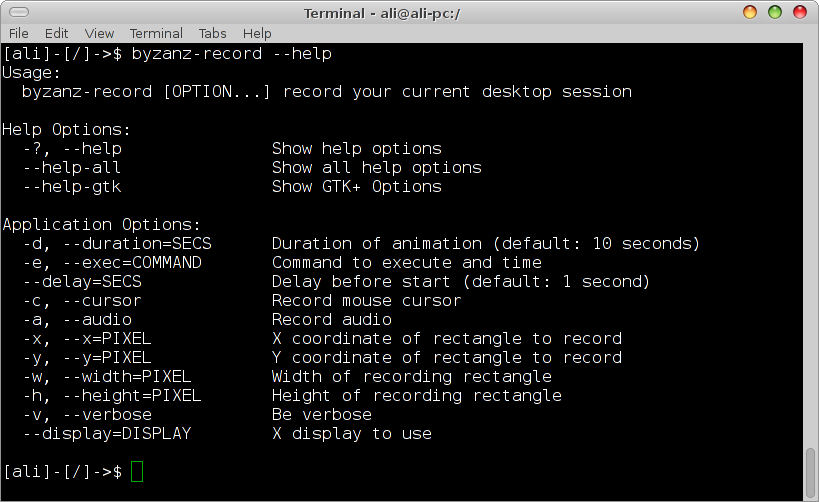
Task: Open the Terminal menu
Action: pyautogui.click(x=156, y=33)
